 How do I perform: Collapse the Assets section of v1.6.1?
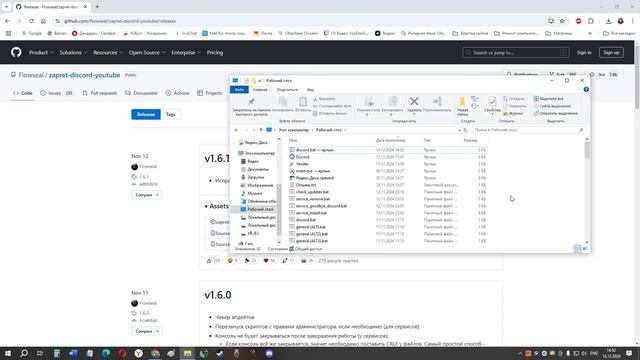point(216,206)
